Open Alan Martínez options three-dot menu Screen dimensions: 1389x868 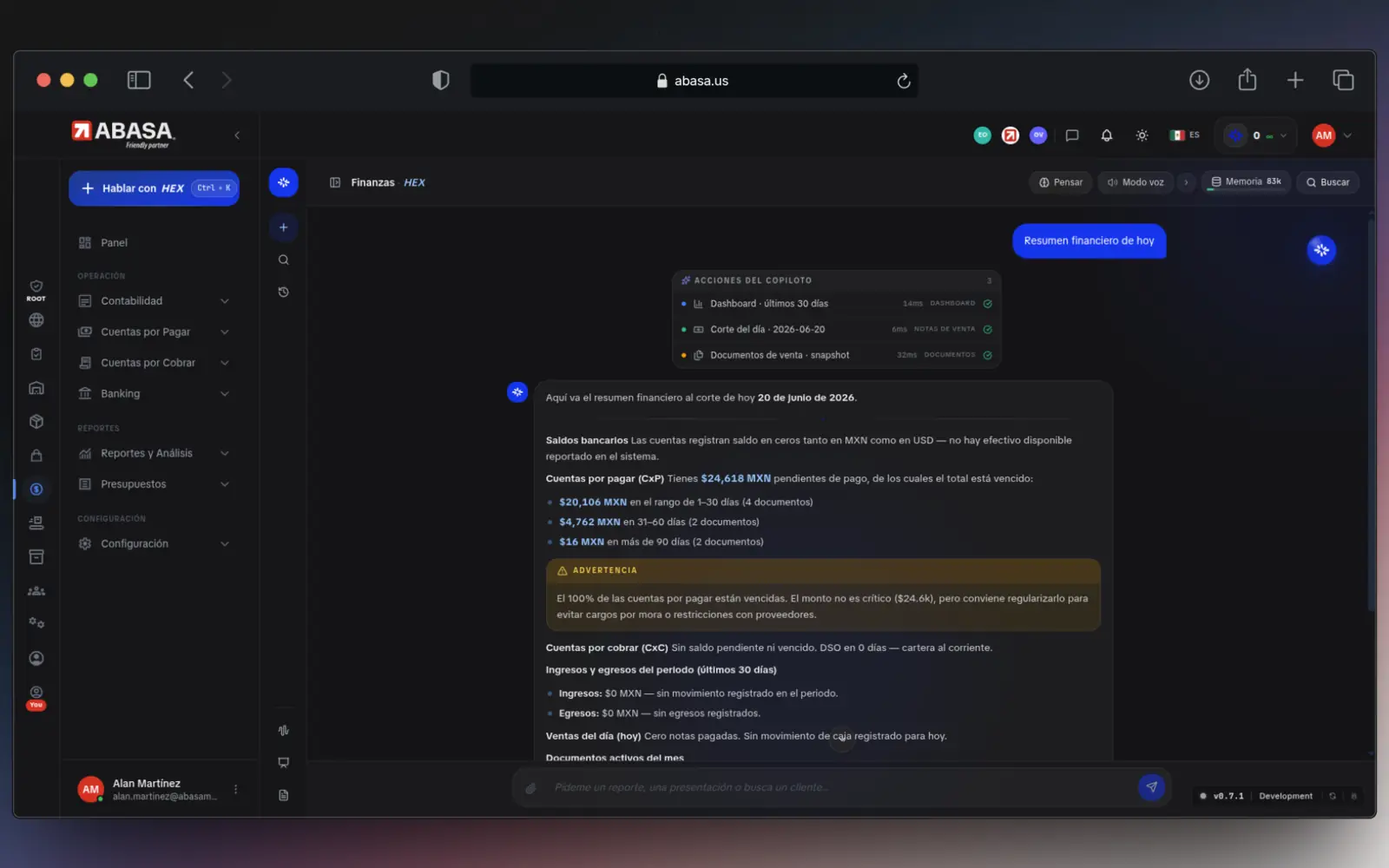click(x=235, y=790)
